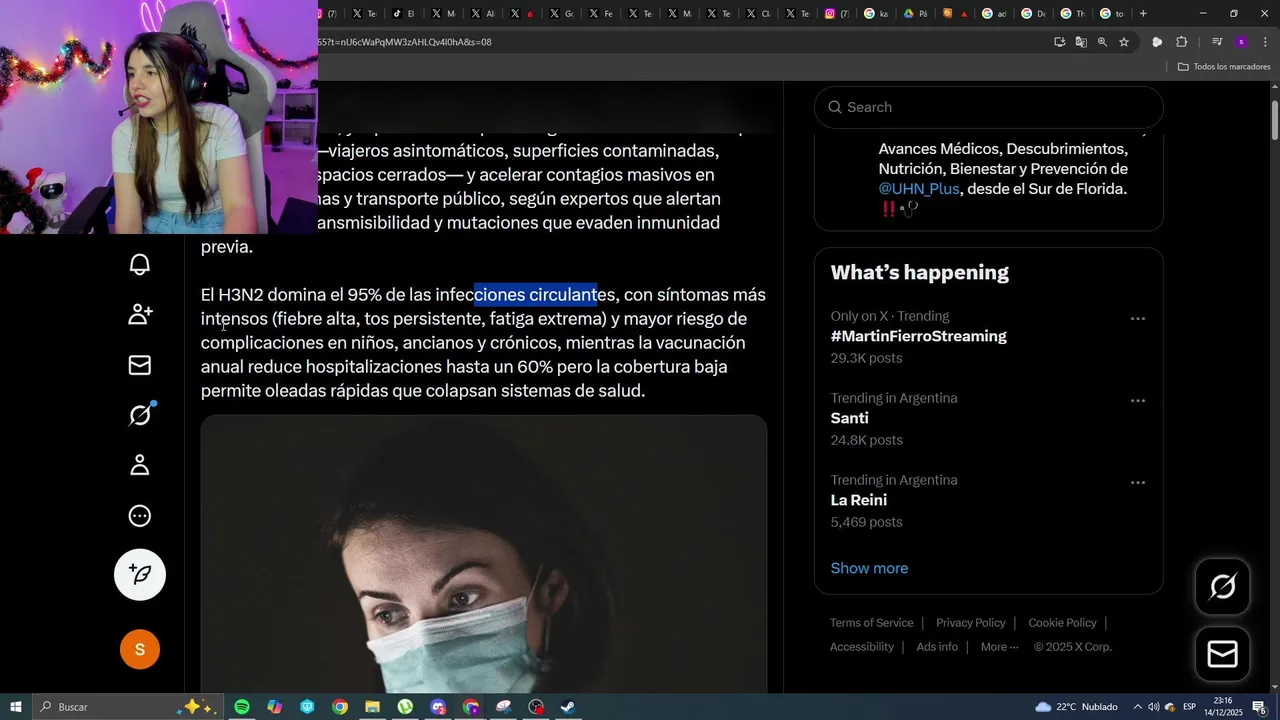This screenshot has height=720, width=1280.
Task: Open more options for Santi trend
Action: click(x=1138, y=401)
